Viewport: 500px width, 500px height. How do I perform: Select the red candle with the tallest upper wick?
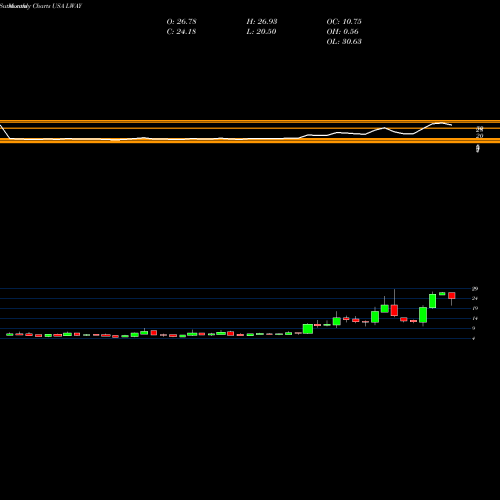pyautogui.click(x=394, y=310)
